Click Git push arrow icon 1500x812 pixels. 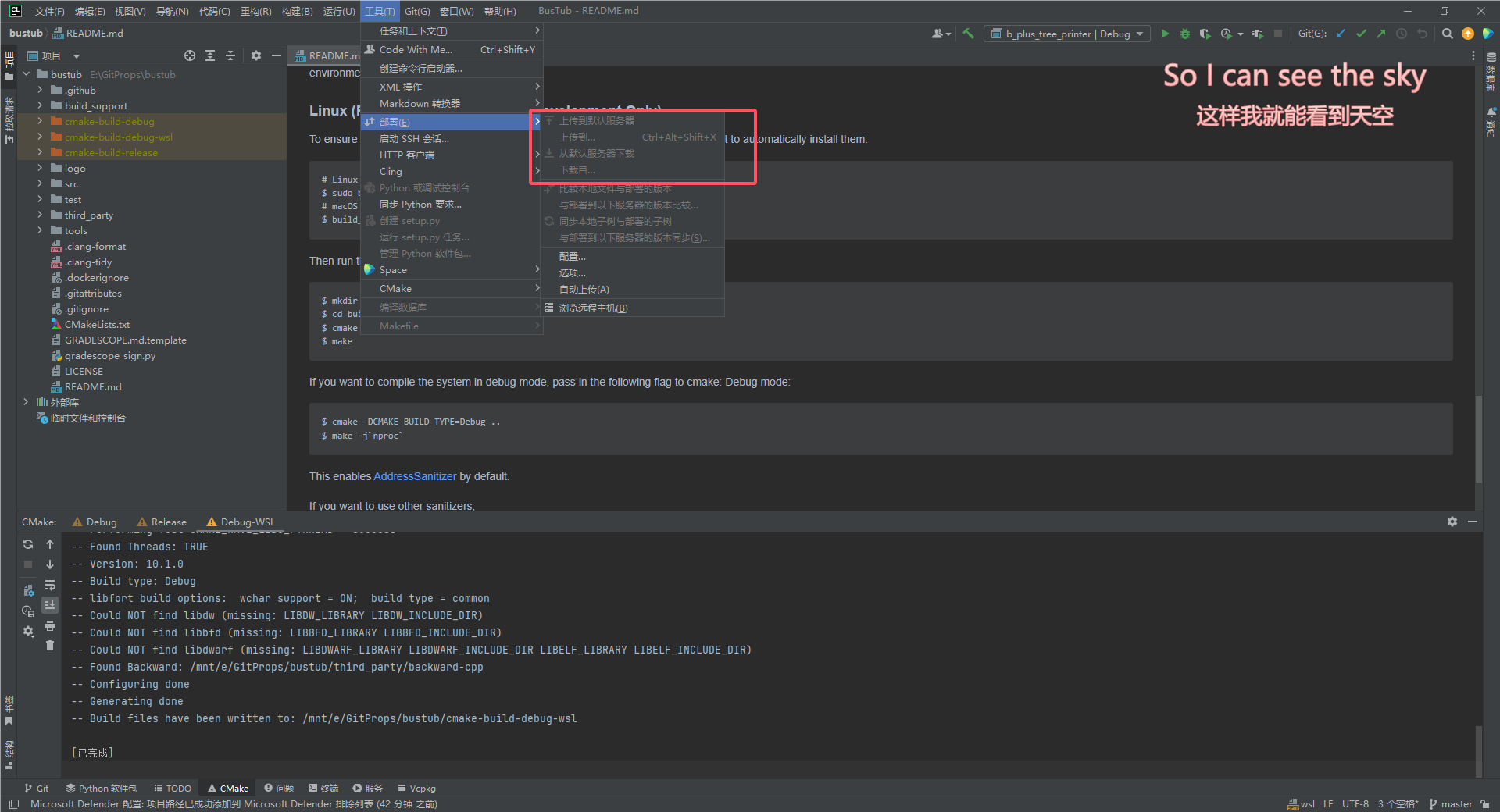point(1381,34)
